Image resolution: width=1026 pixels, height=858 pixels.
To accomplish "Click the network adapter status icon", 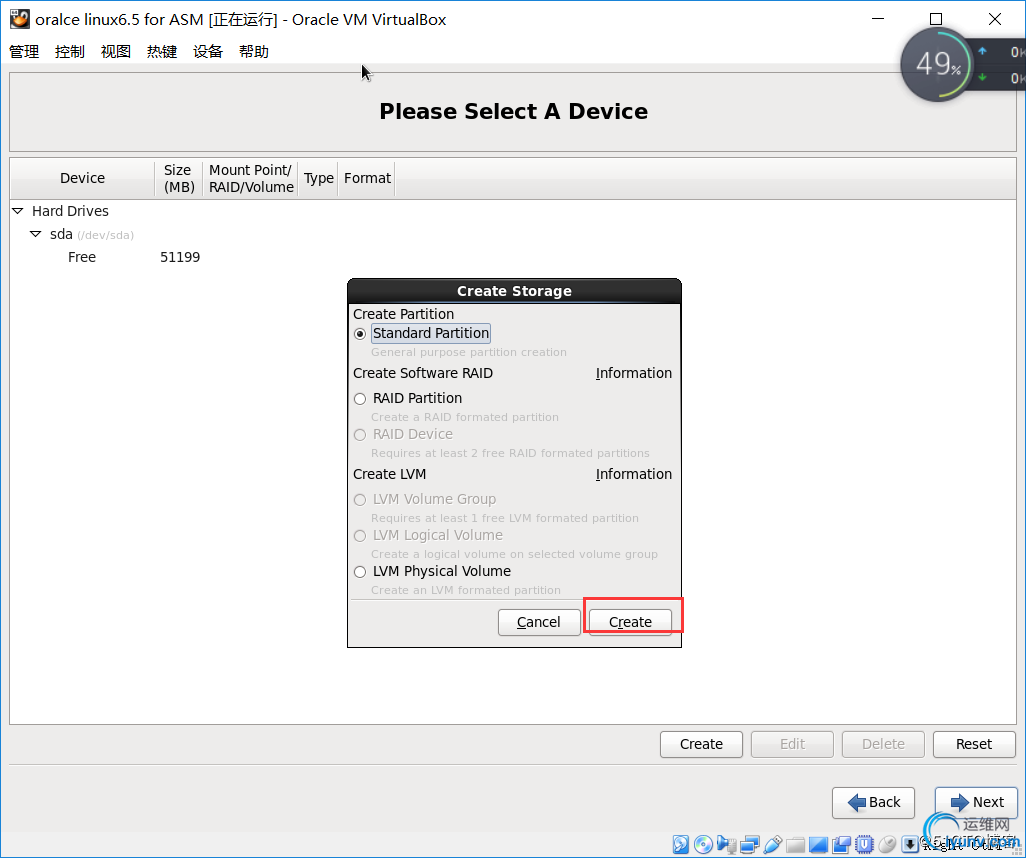I will click(750, 844).
